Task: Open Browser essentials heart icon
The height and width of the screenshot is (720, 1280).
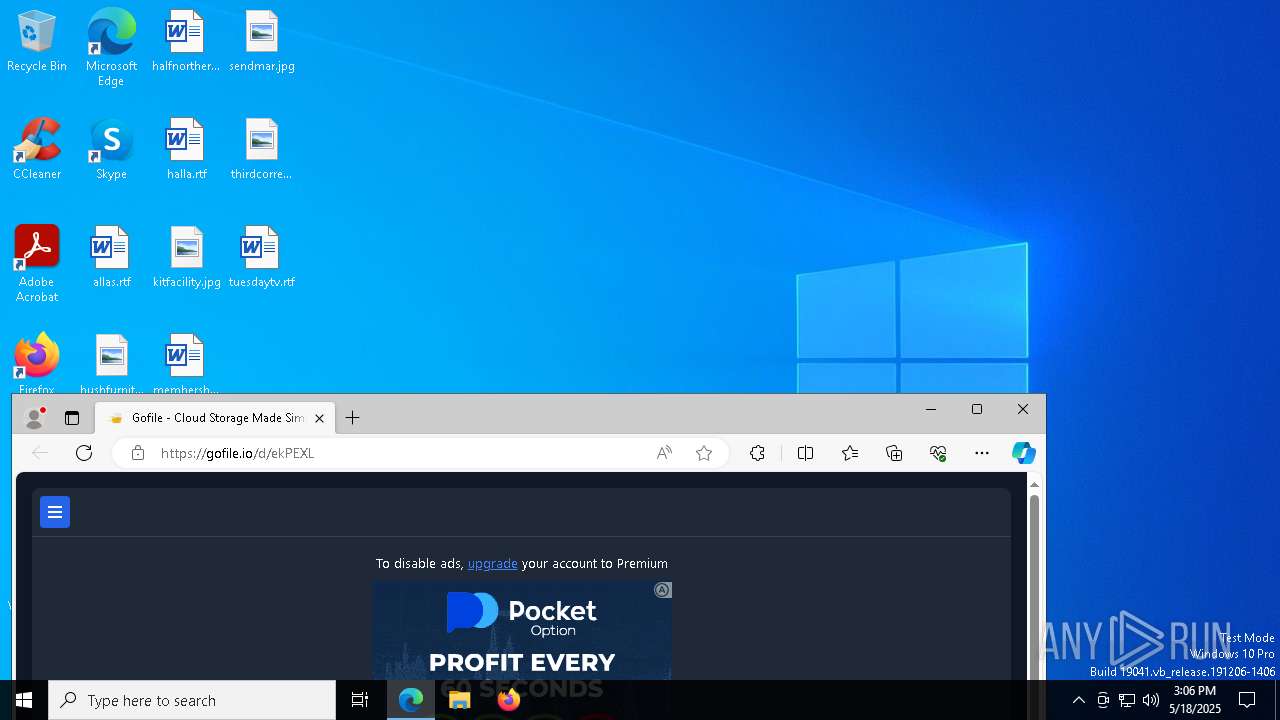Action: [x=938, y=453]
